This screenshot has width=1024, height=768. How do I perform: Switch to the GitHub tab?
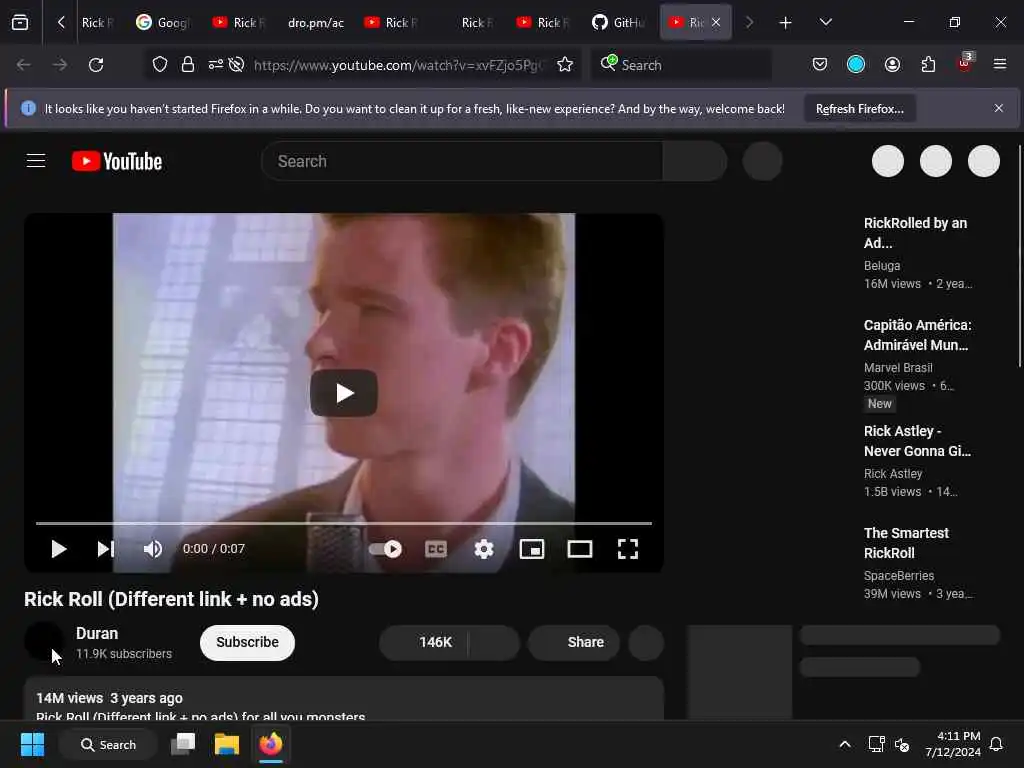coord(618,23)
